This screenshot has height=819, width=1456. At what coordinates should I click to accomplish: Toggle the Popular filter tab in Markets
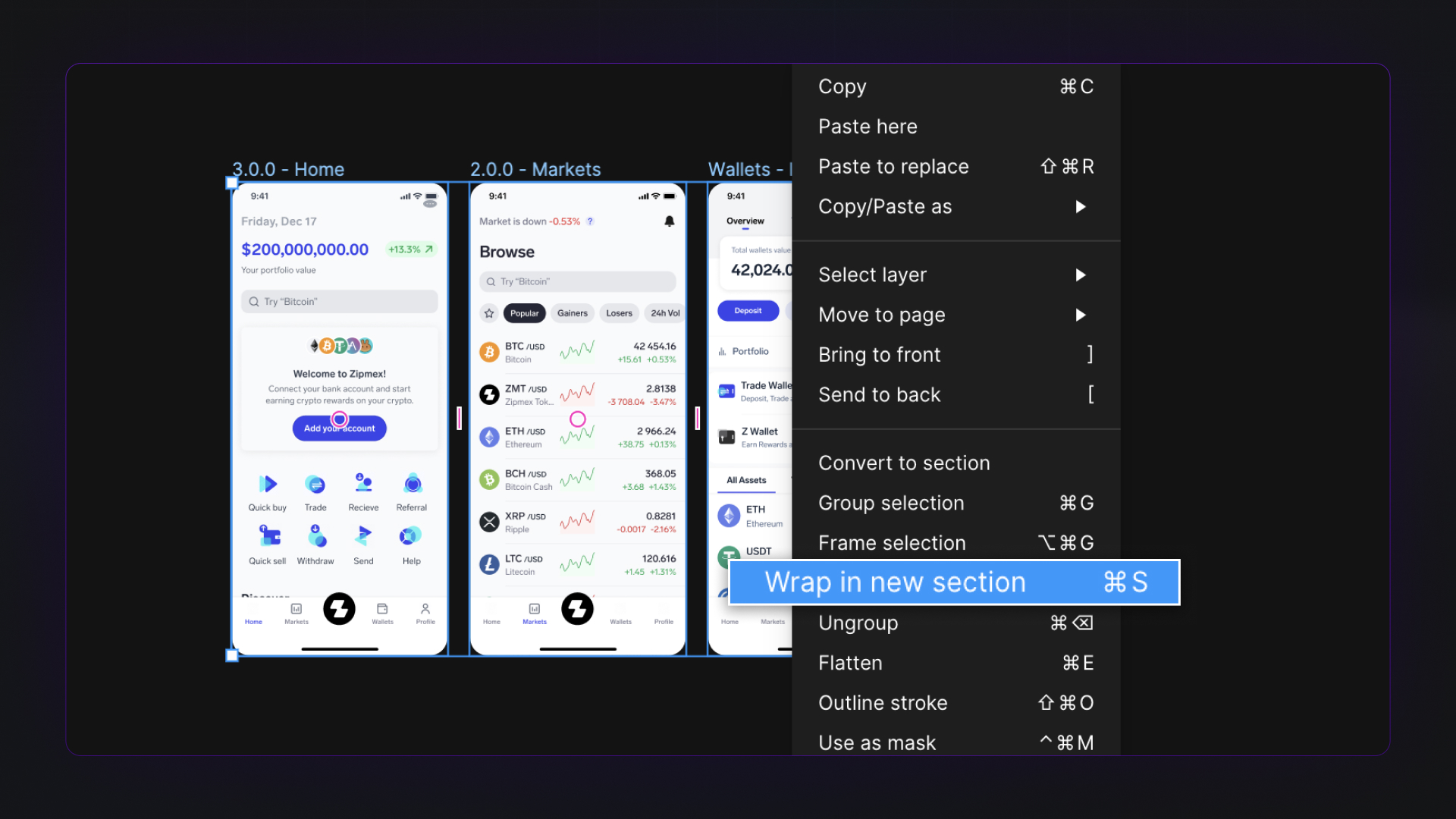[x=524, y=313]
